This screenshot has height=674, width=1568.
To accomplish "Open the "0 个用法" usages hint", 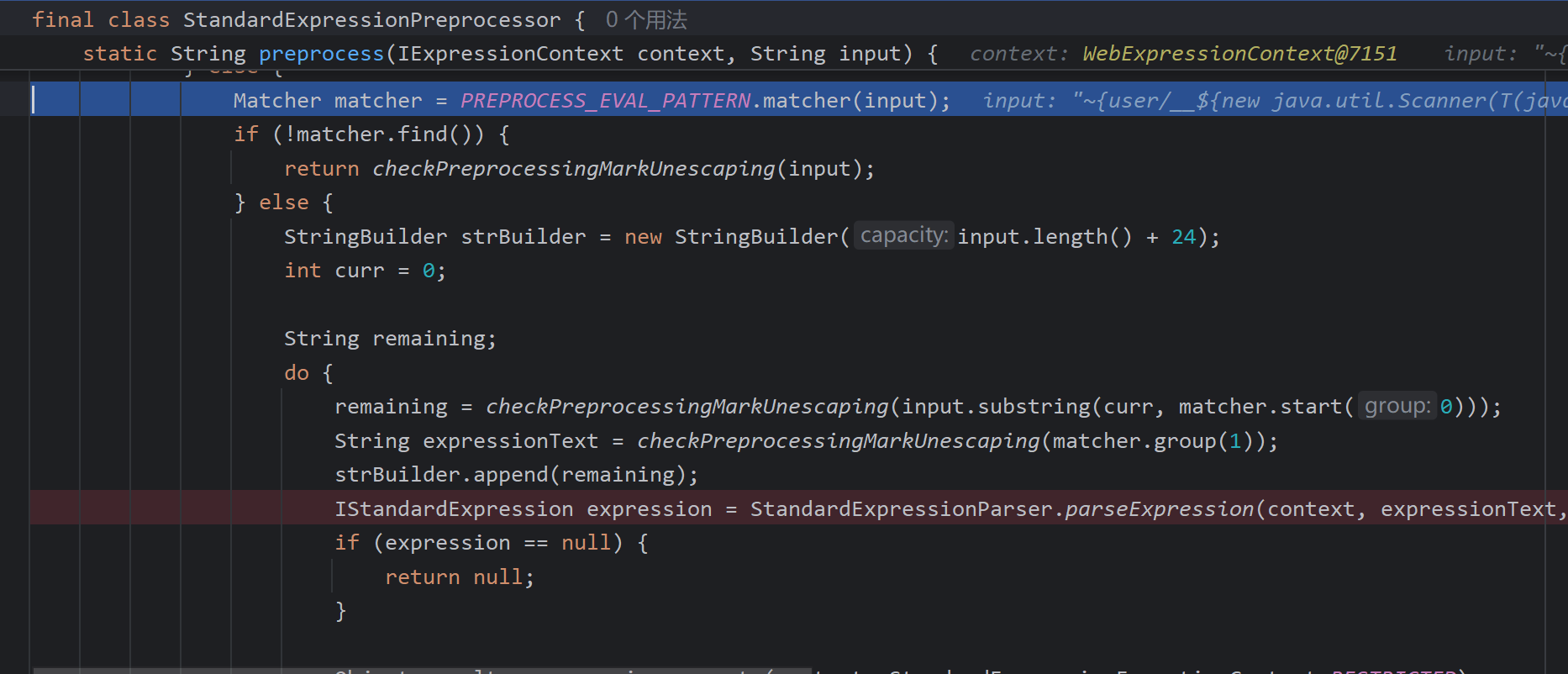I will pyautogui.click(x=646, y=19).
